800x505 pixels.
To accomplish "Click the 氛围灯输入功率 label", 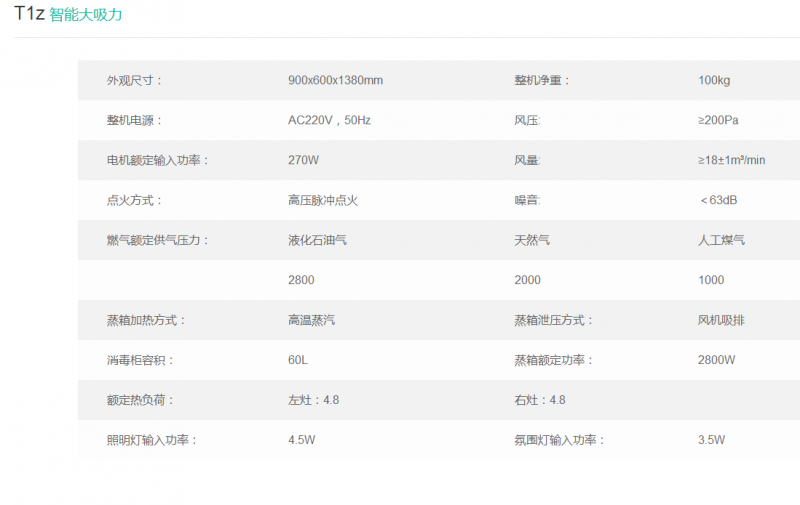I will [560, 440].
